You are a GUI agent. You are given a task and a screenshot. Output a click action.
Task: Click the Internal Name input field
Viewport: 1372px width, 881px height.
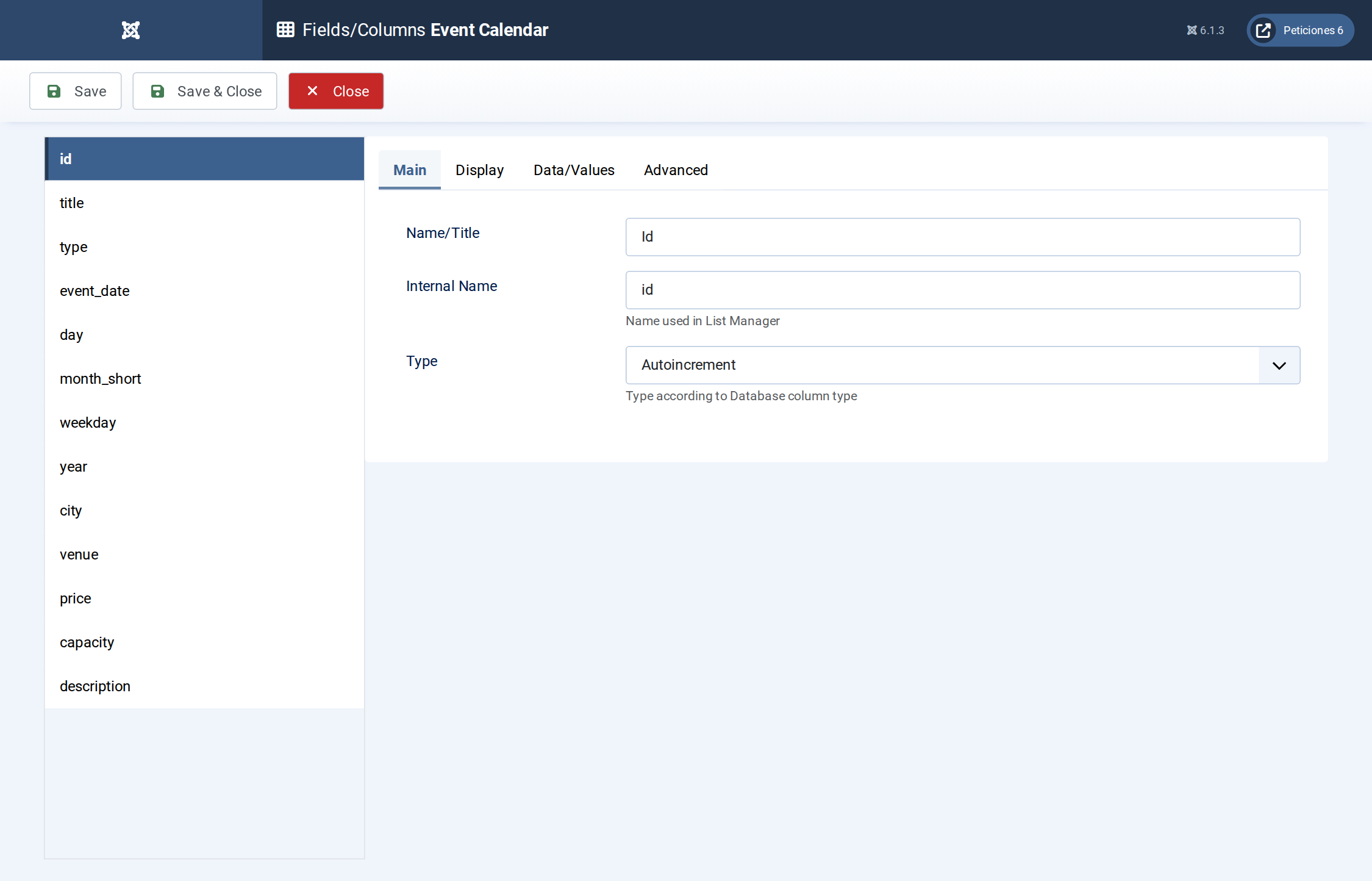[963, 290]
